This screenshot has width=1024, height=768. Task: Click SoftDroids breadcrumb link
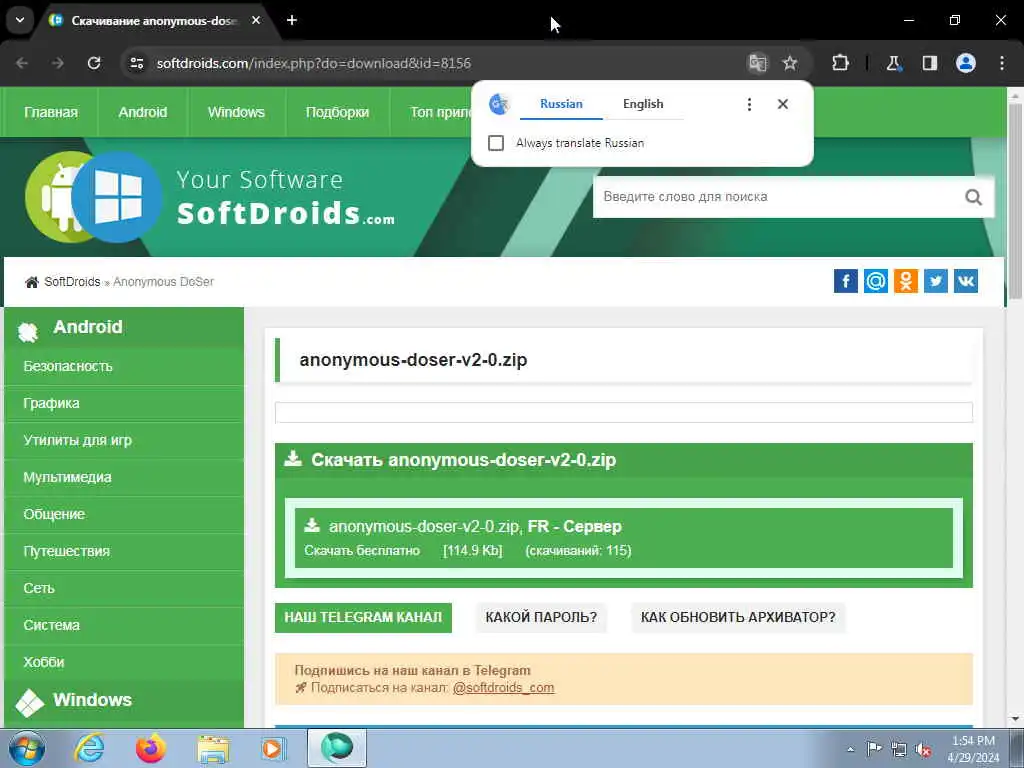(x=72, y=282)
